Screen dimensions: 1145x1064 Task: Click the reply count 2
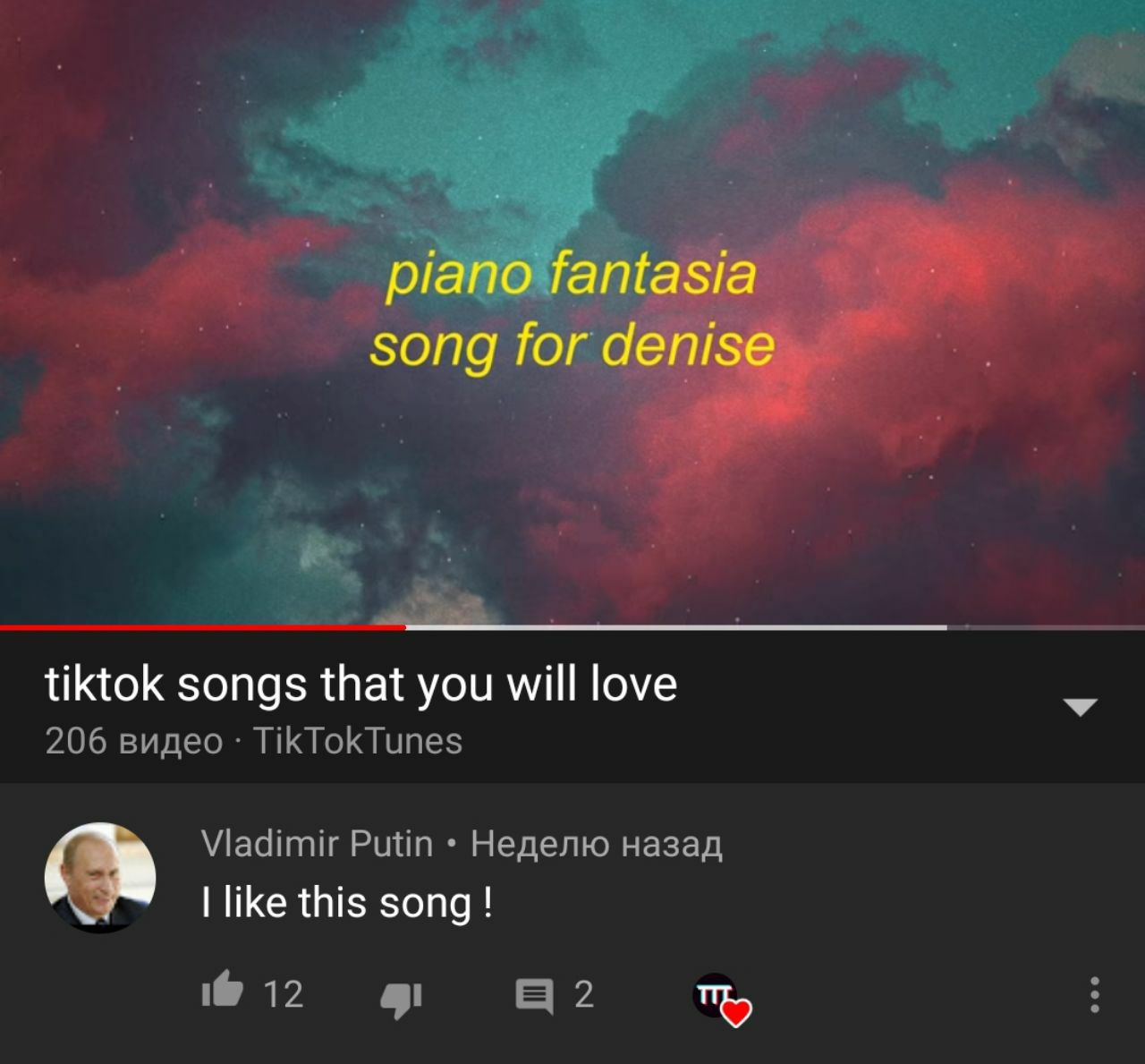point(583,994)
